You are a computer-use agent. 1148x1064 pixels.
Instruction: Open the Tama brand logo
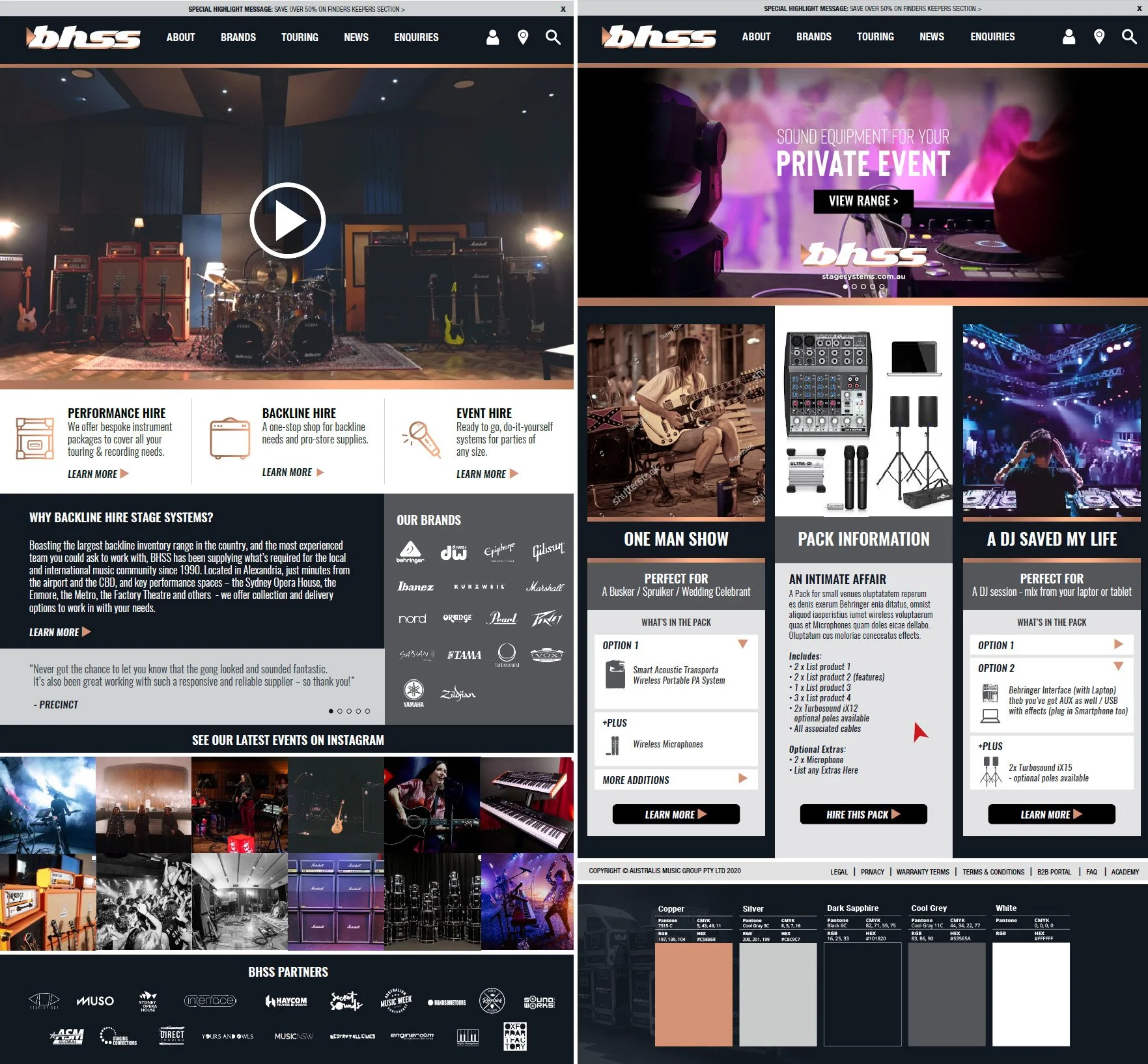point(464,655)
